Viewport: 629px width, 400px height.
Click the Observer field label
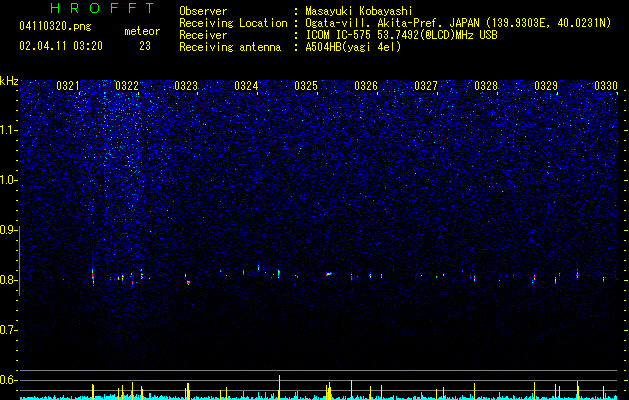point(203,11)
